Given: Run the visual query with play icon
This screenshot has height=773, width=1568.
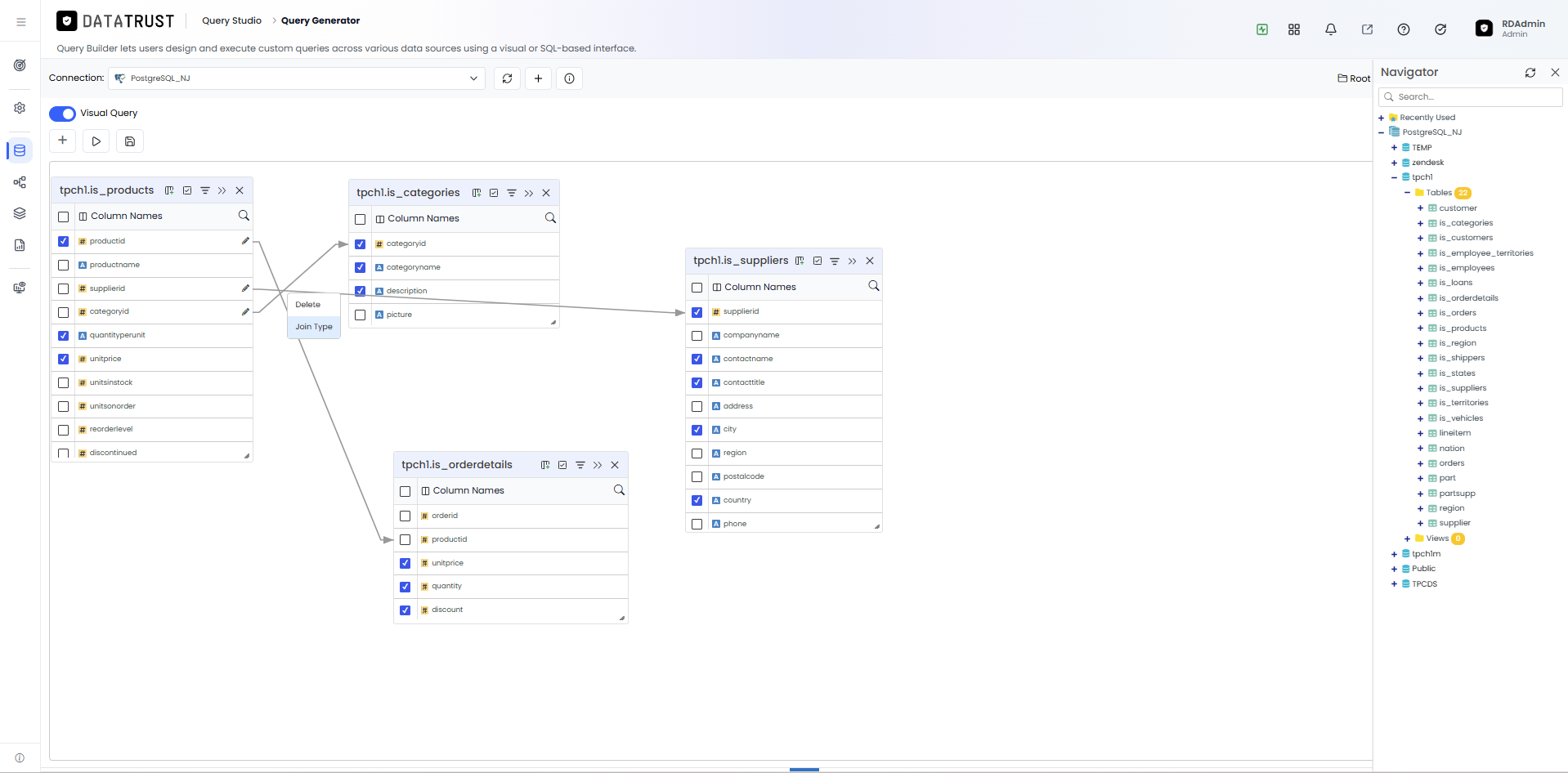Looking at the screenshot, I should 96,141.
